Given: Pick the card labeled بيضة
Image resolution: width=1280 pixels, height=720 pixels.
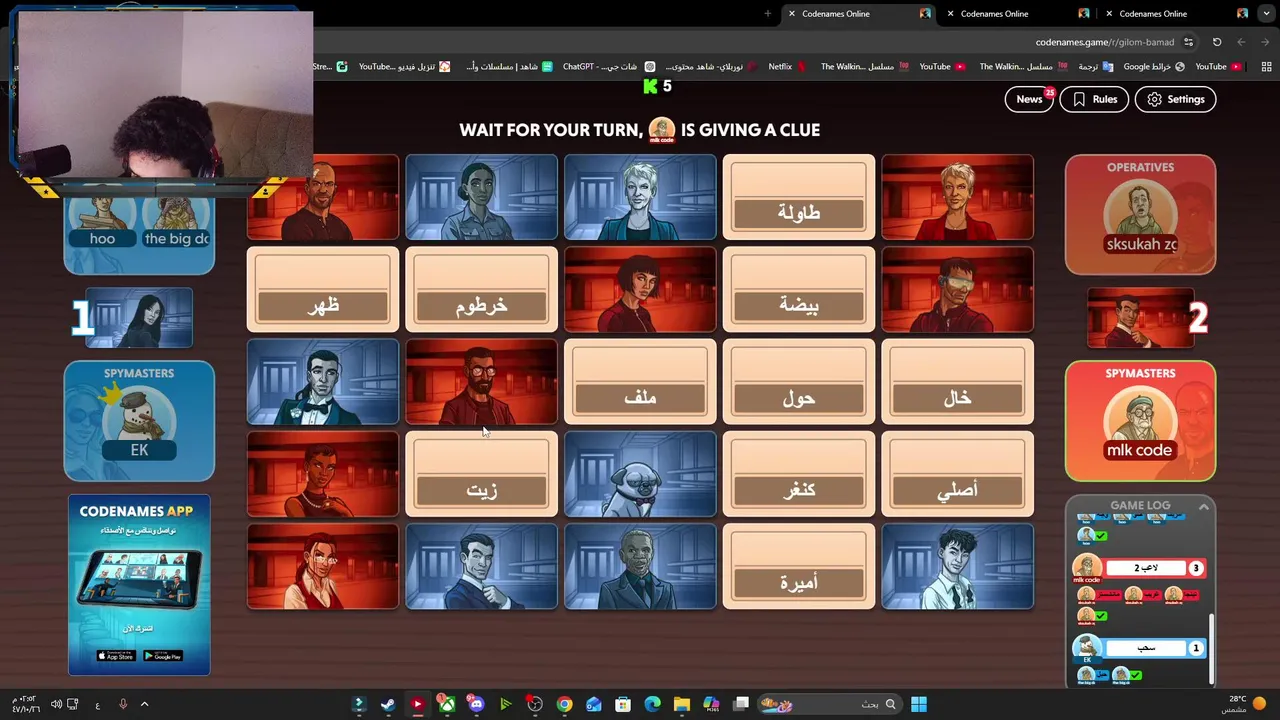Looking at the screenshot, I should (x=798, y=290).
